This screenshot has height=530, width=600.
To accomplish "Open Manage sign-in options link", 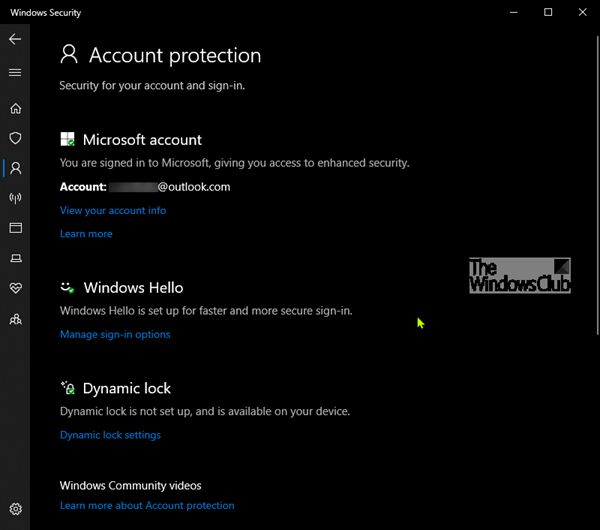I will [x=115, y=334].
